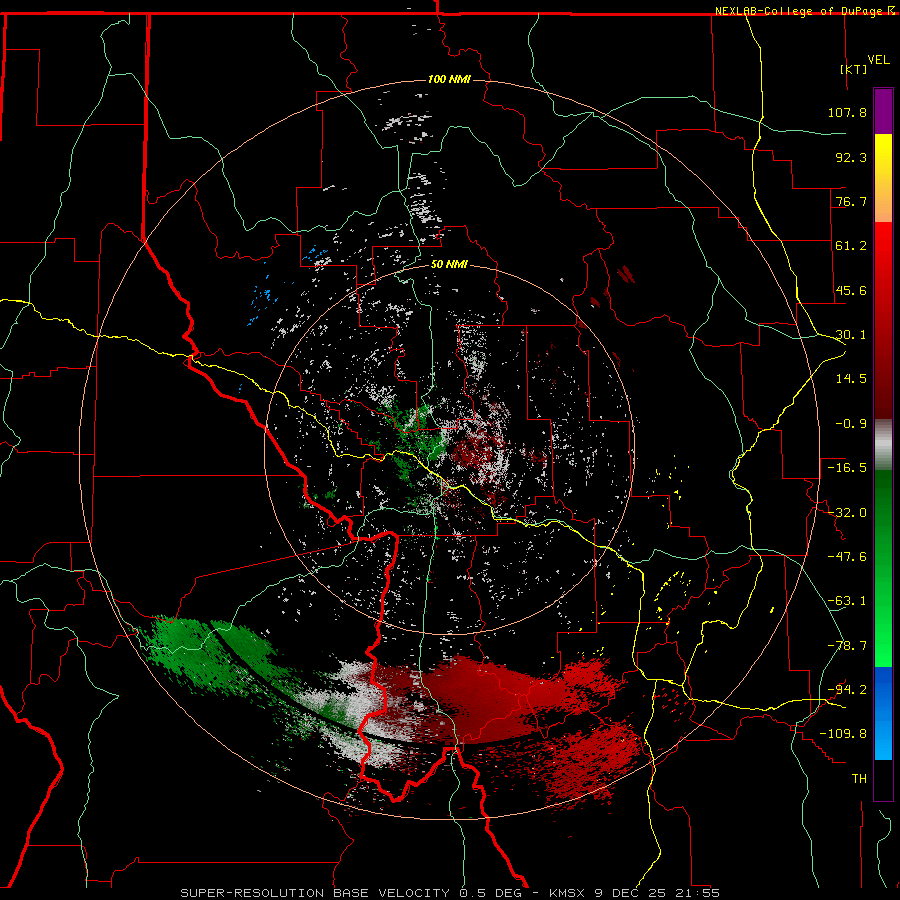Select the 107.8 velocity scale value
This screenshot has height=900, width=900.
click(847, 112)
